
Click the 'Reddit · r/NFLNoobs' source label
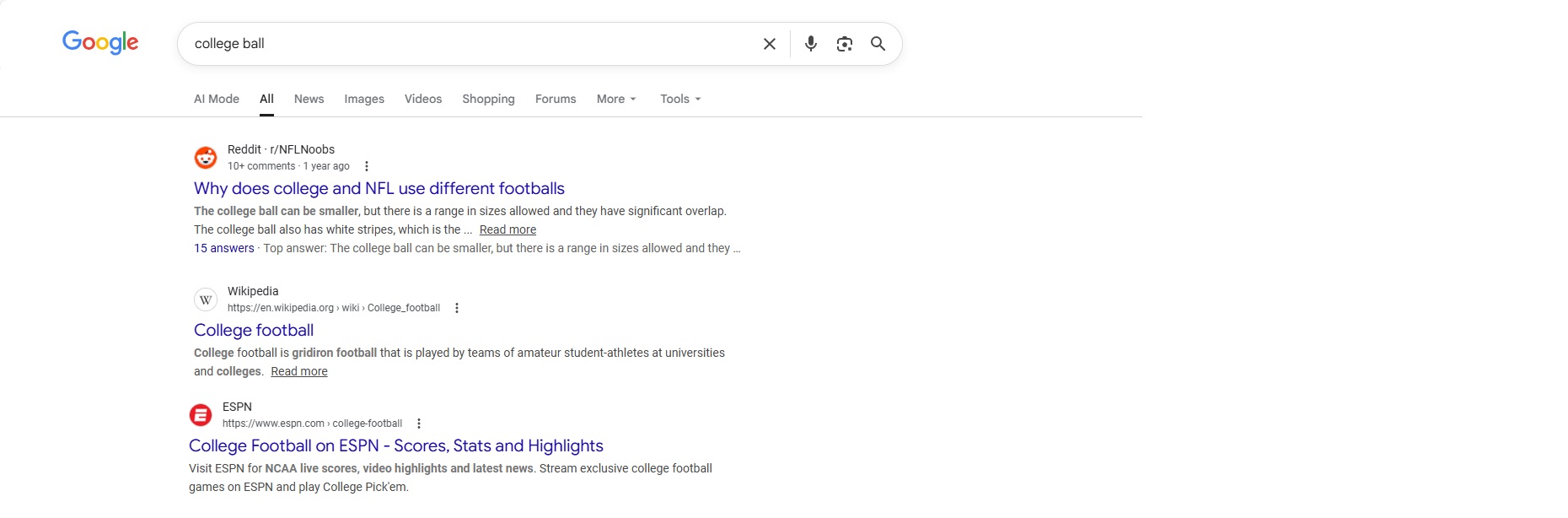tap(281, 149)
